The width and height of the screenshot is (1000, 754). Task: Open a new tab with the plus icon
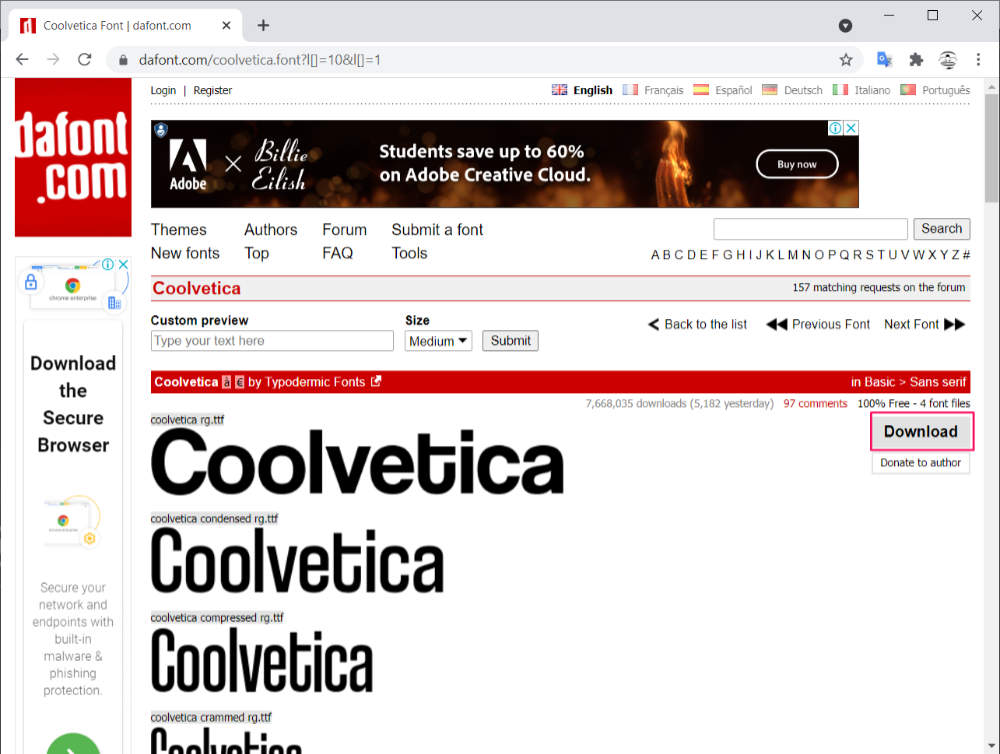coord(263,26)
